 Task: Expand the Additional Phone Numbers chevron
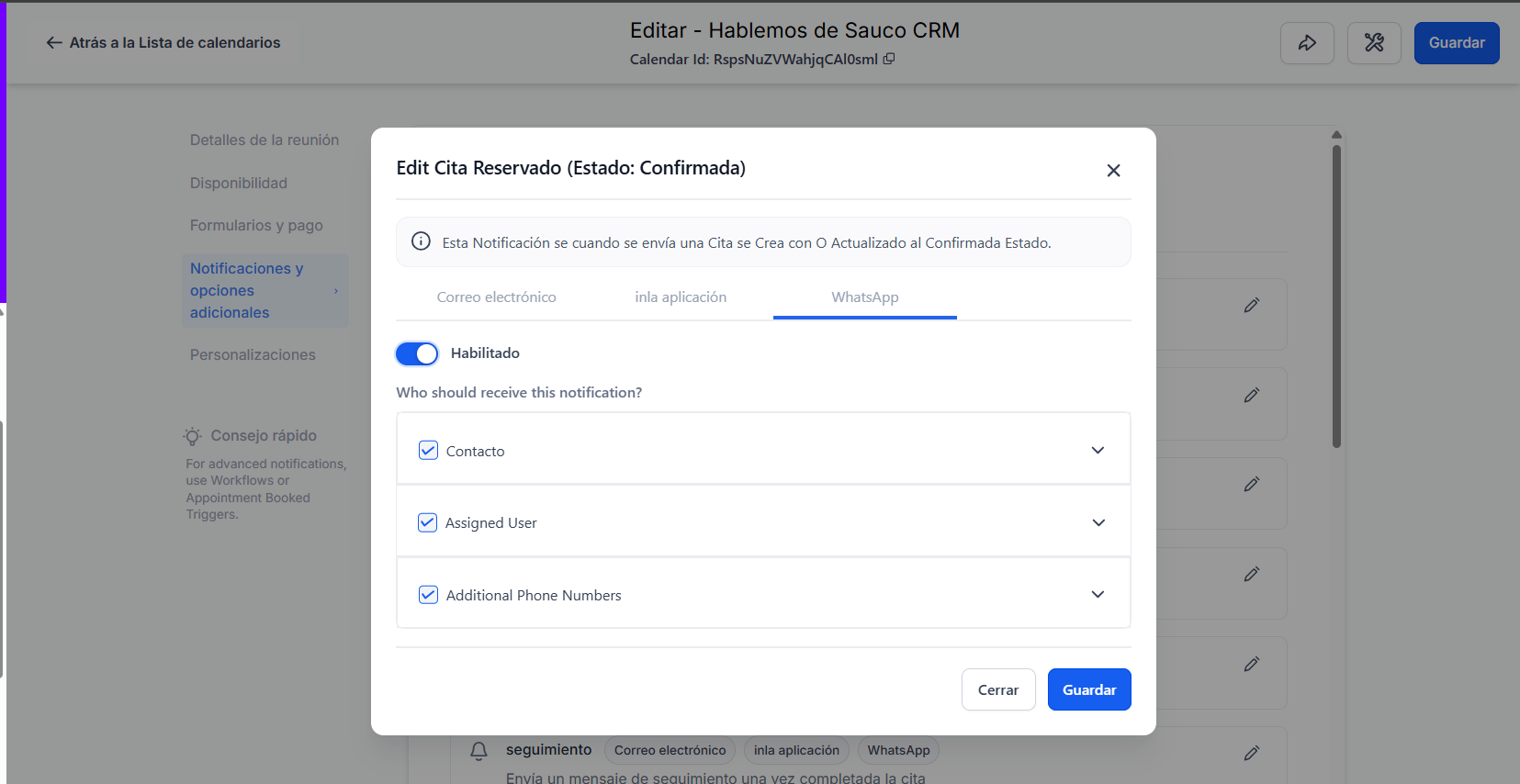[x=1098, y=594]
